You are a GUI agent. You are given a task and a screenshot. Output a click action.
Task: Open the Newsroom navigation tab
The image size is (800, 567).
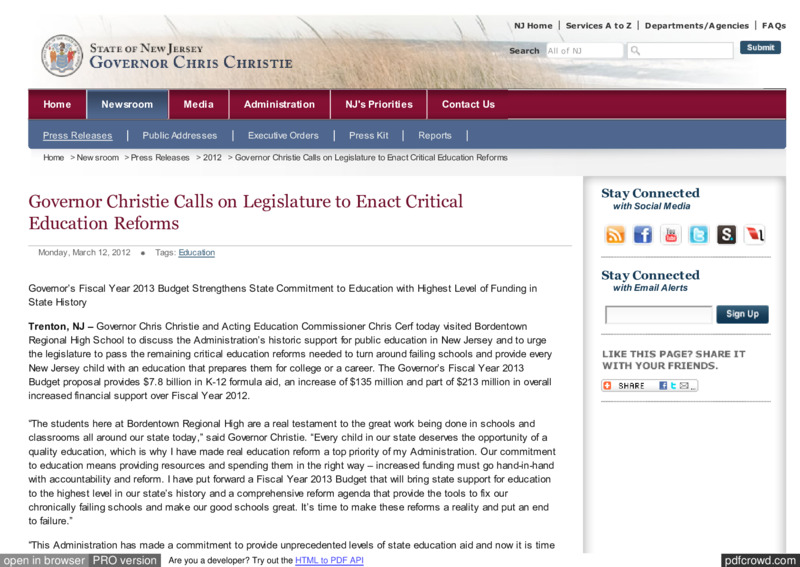click(127, 104)
